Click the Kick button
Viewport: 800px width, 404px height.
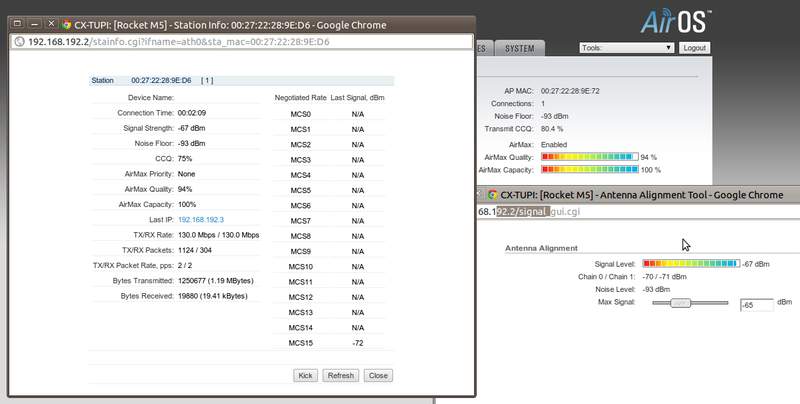pos(305,375)
